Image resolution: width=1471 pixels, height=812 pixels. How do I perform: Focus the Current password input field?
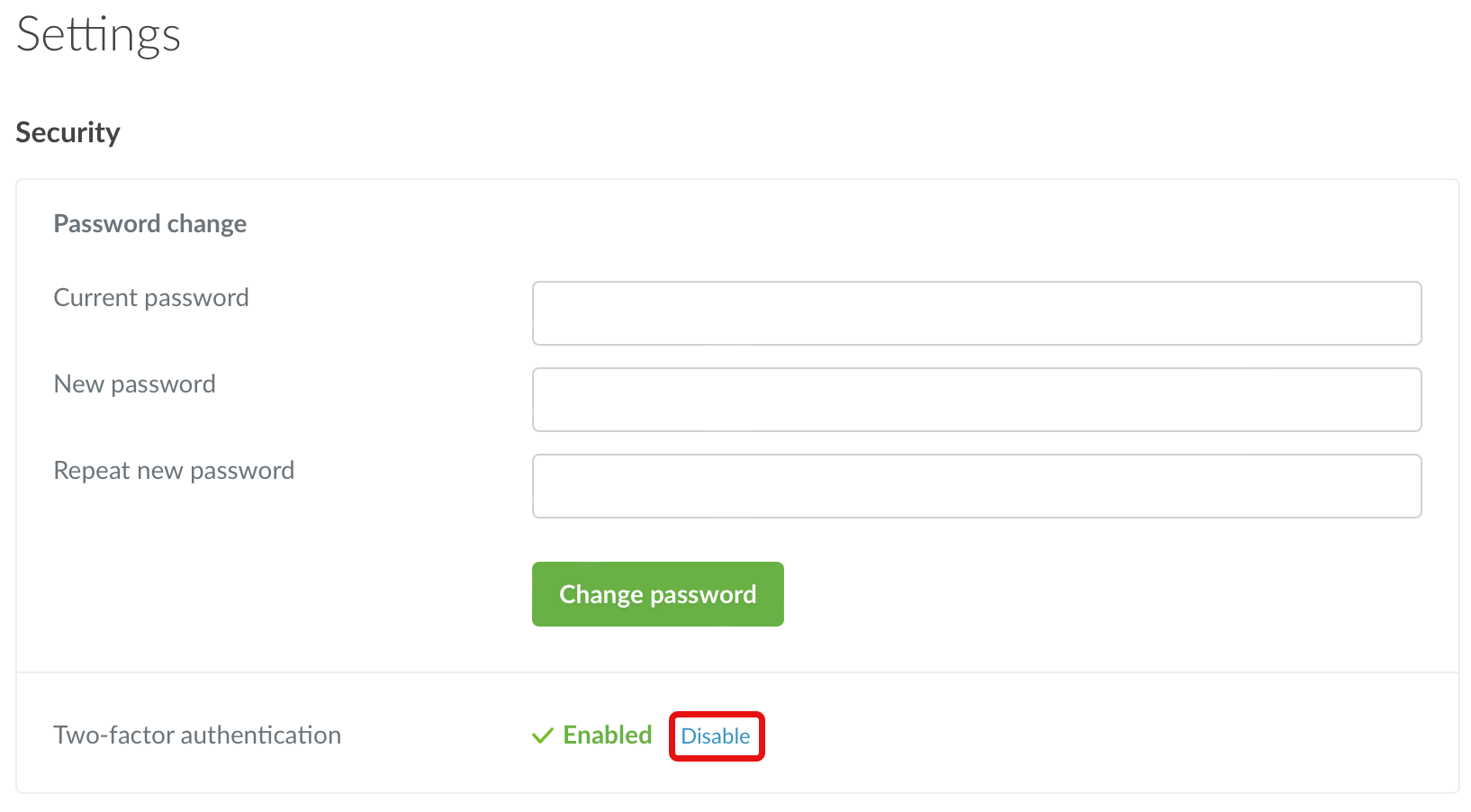(x=977, y=313)
